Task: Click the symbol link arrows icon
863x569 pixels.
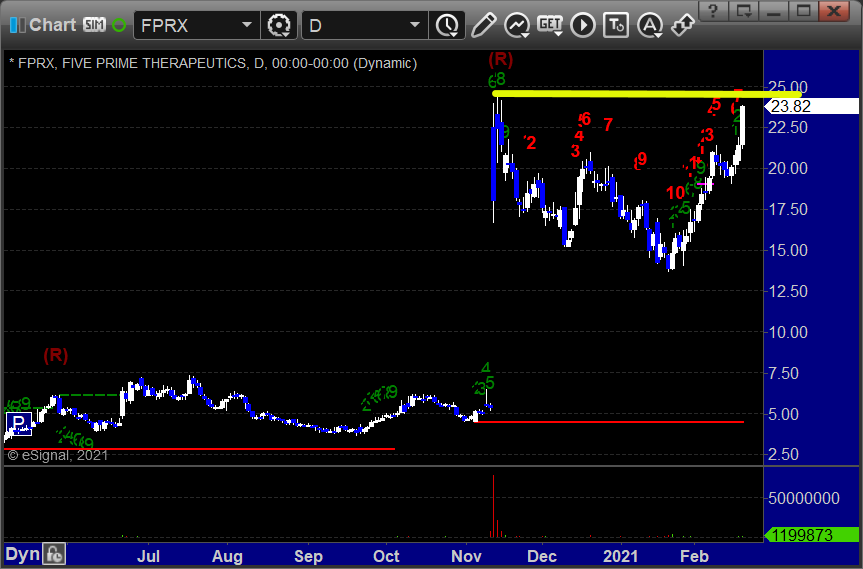Action: click(683, 25)
